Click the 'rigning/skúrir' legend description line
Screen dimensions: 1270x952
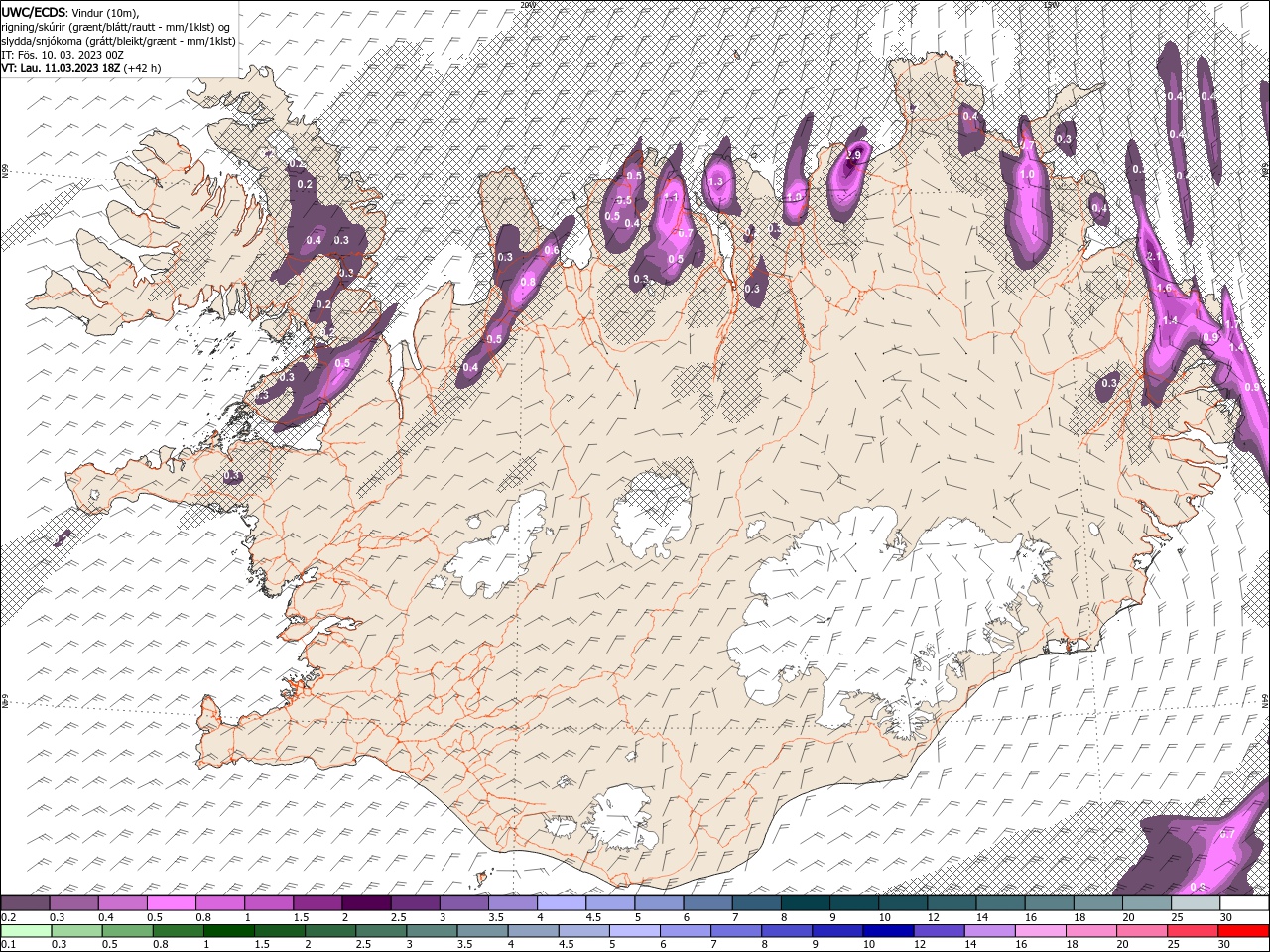(x=117, y=27)
